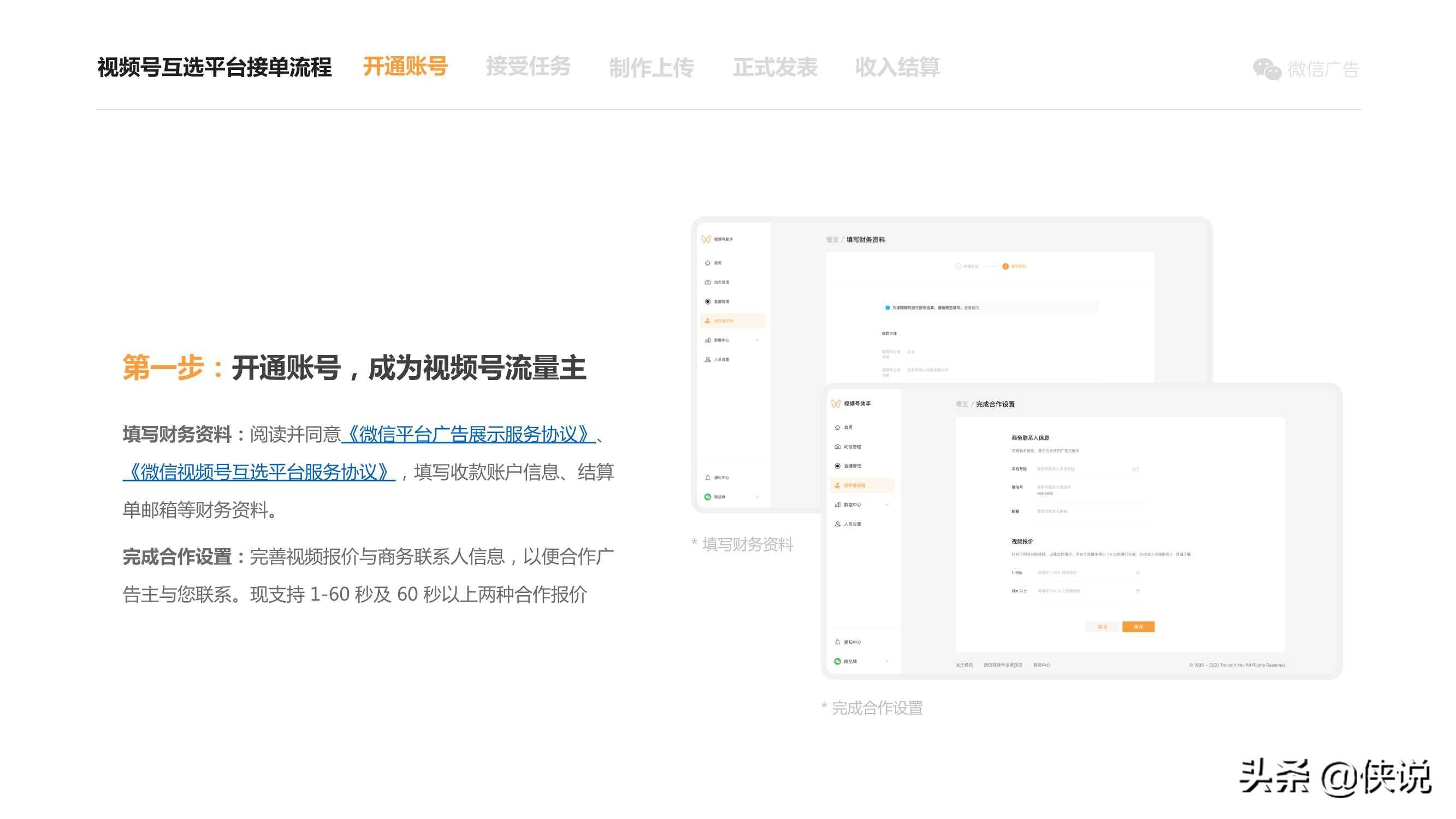This screenshot has width=1456, height=819.
Task: Open the 《微信平台广告展示服务协议》 link
Action: 469,434
